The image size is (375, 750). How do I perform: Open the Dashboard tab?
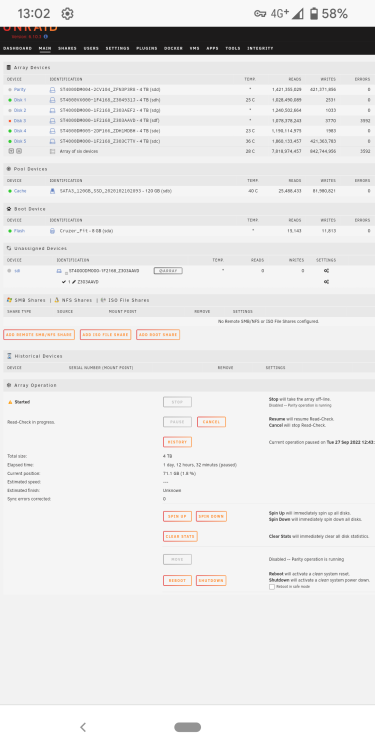pos(18,48)
